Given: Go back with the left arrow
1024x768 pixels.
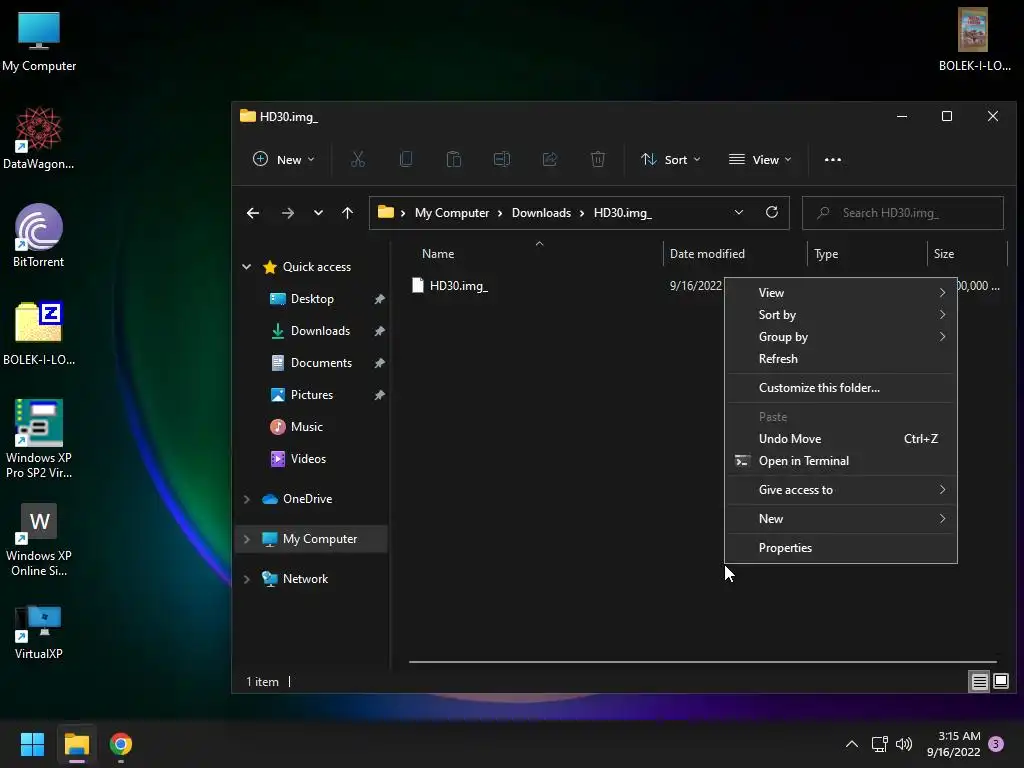Looking at the screenshot, I should (x=253, y=213).
